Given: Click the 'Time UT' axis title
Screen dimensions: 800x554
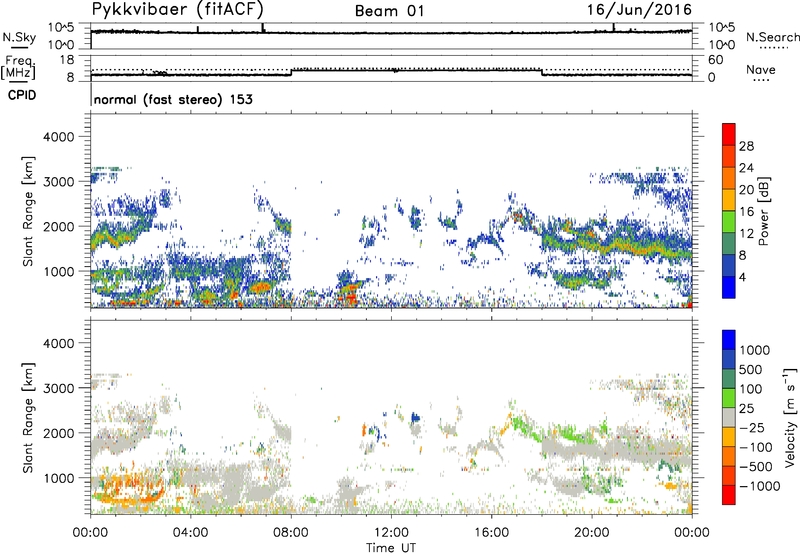Looking at the screenshot, I should click(391, 548).
